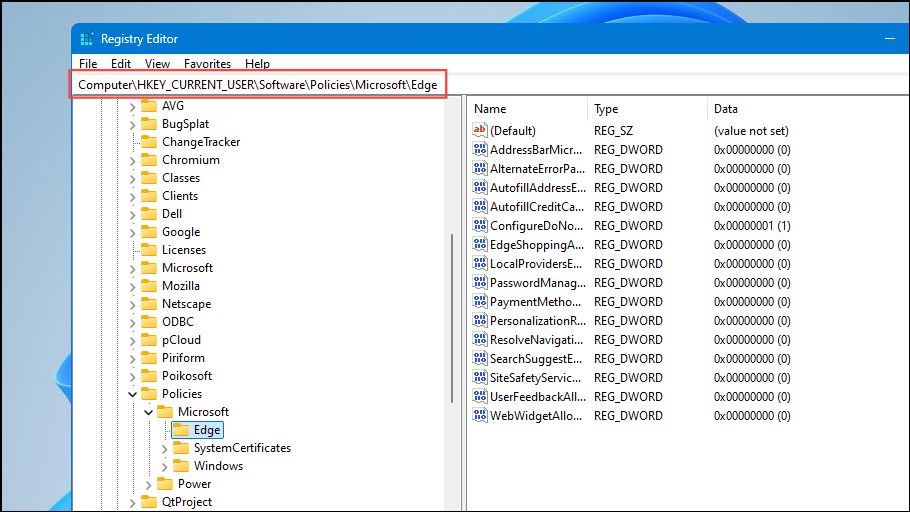910x512 pixels.
Task: Collapse the Microsoft key under Policies
Action: [149, 412]
